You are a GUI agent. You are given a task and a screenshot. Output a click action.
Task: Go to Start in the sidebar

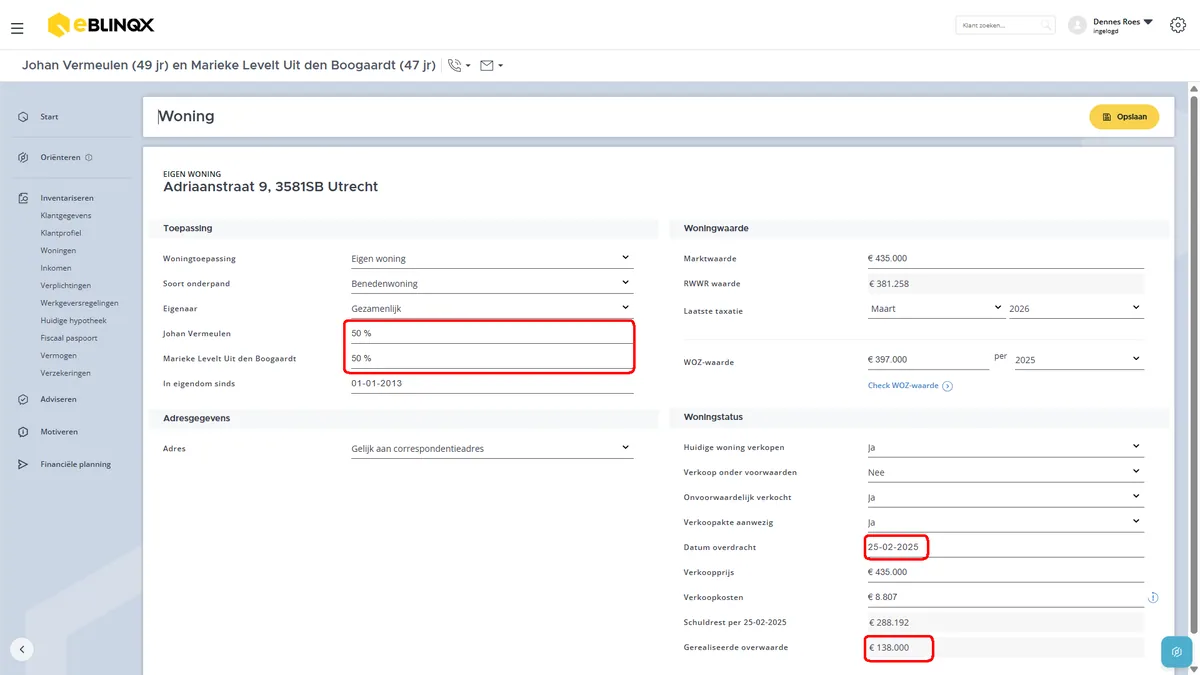49,117
